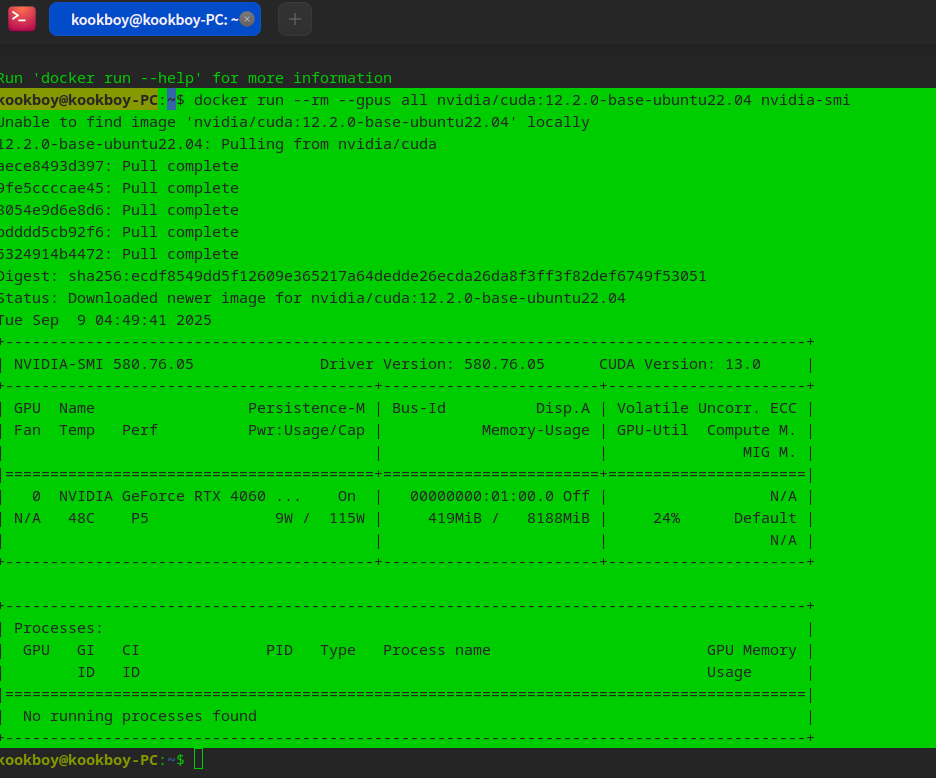This screenshot has height=778, width=936.
Task: Click the GPU temperature '48C'
Action: 81,518
